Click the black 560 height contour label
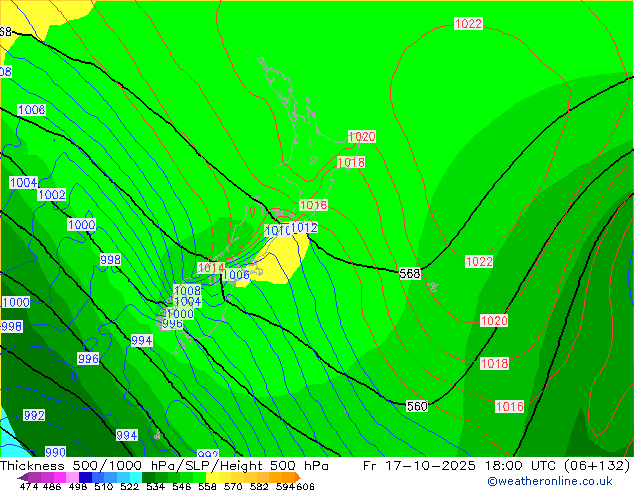Image resolution: width=634 pixels, height=490 pixels. pyautogui.click(x=417, y=406)
